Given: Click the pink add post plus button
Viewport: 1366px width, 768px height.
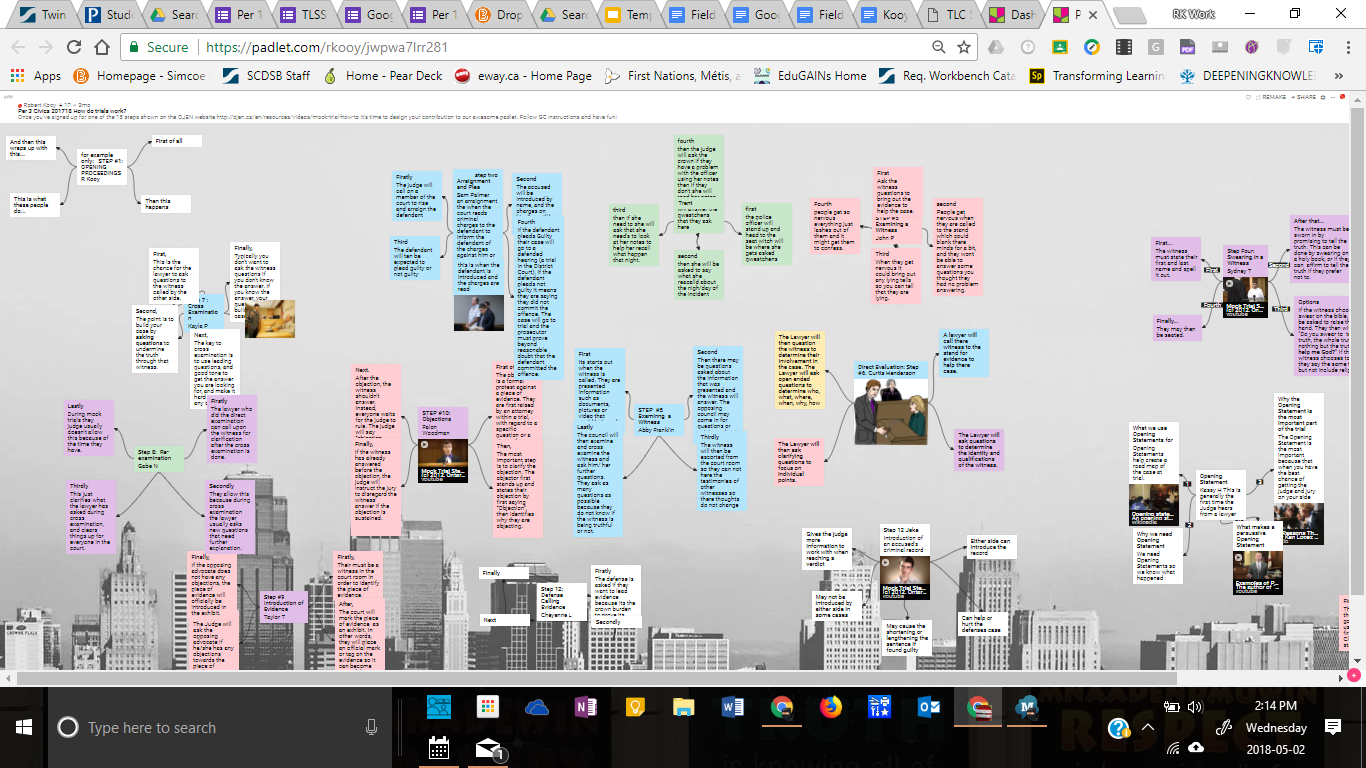Looking at the screenshot, I should point(1354,676).
